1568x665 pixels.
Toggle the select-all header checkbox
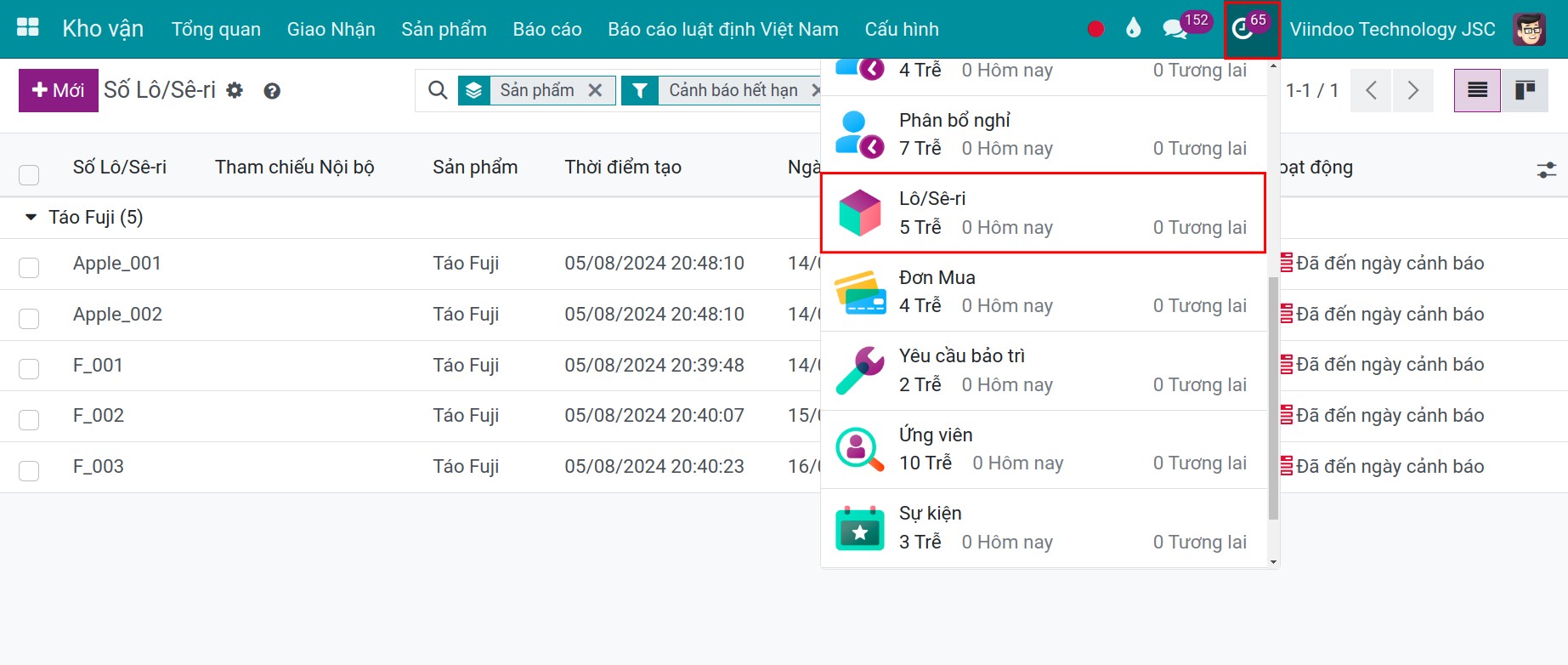pyautogui.click(x=29, y=175)
